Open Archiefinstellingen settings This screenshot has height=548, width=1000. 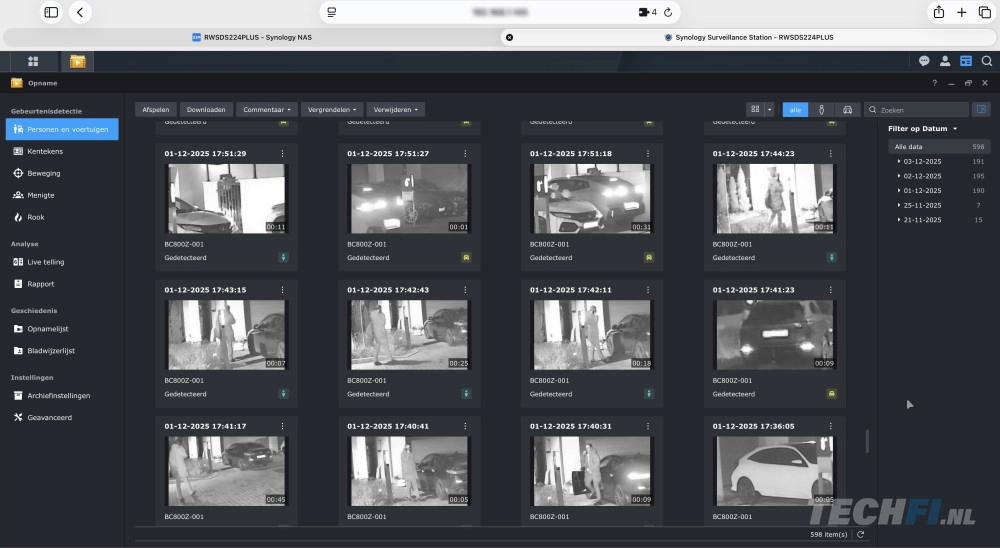62,396
